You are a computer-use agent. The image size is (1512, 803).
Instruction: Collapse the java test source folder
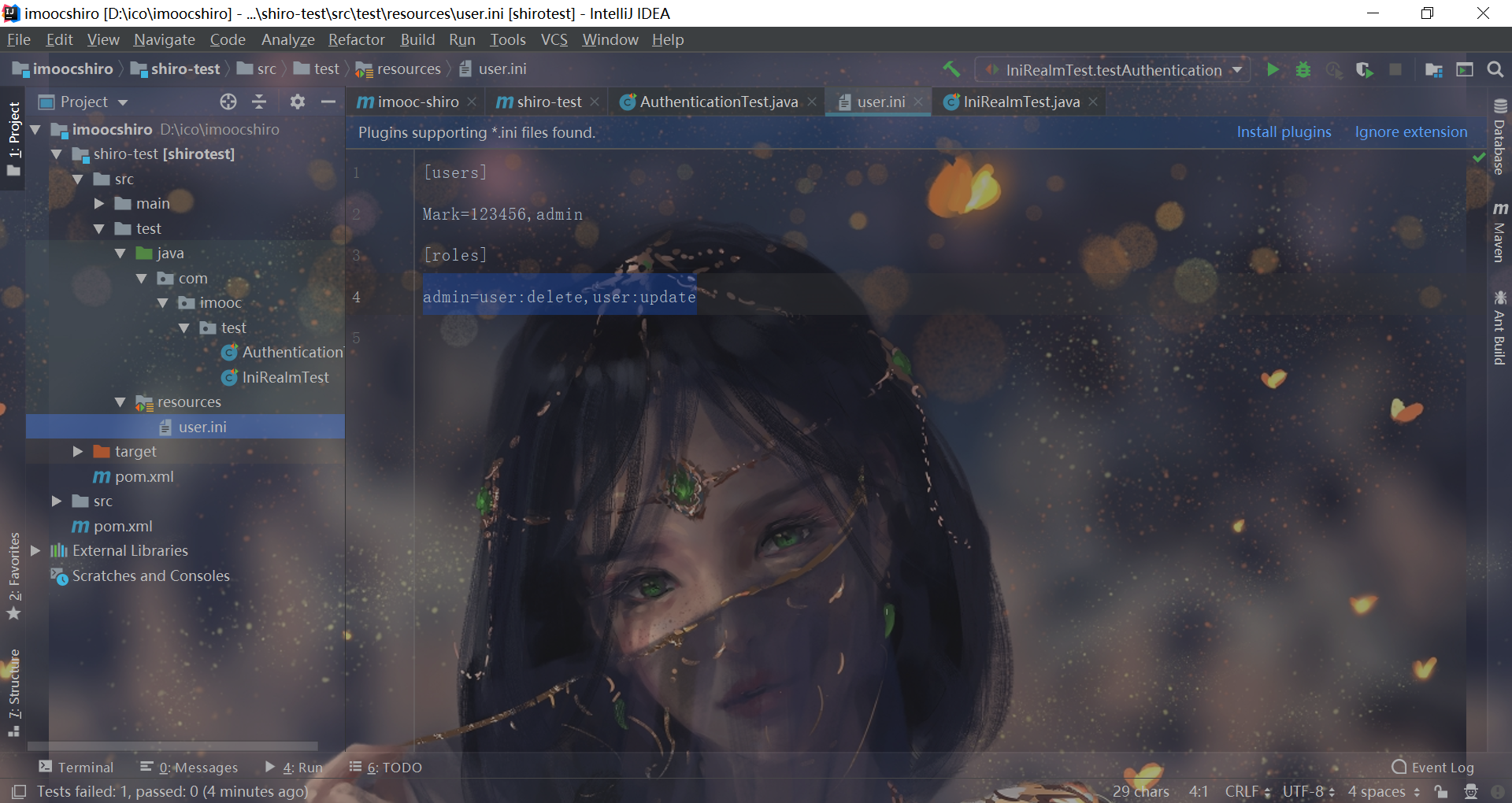tap(120, 253)
